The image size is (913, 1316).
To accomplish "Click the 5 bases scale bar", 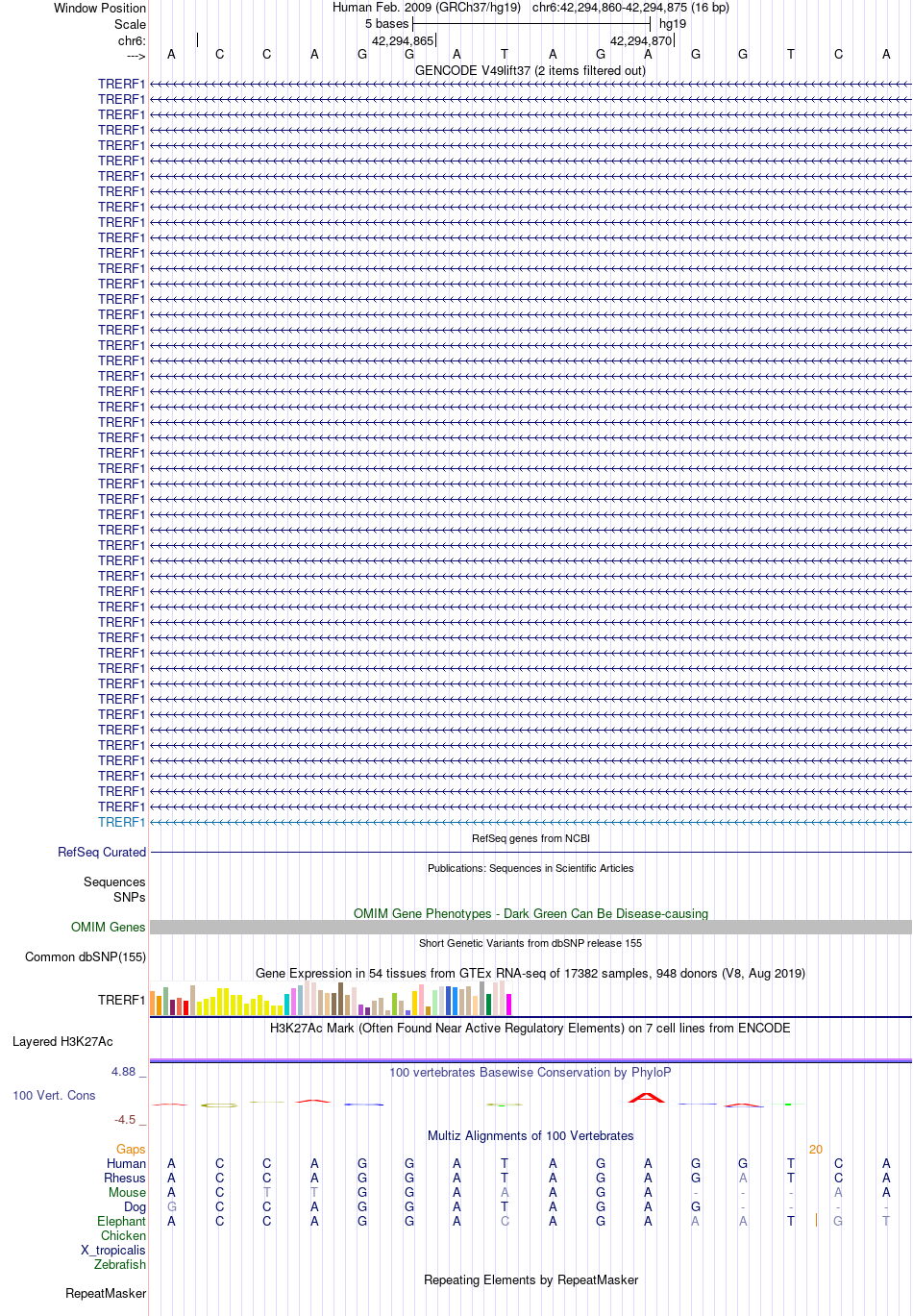I will [531, 23].
